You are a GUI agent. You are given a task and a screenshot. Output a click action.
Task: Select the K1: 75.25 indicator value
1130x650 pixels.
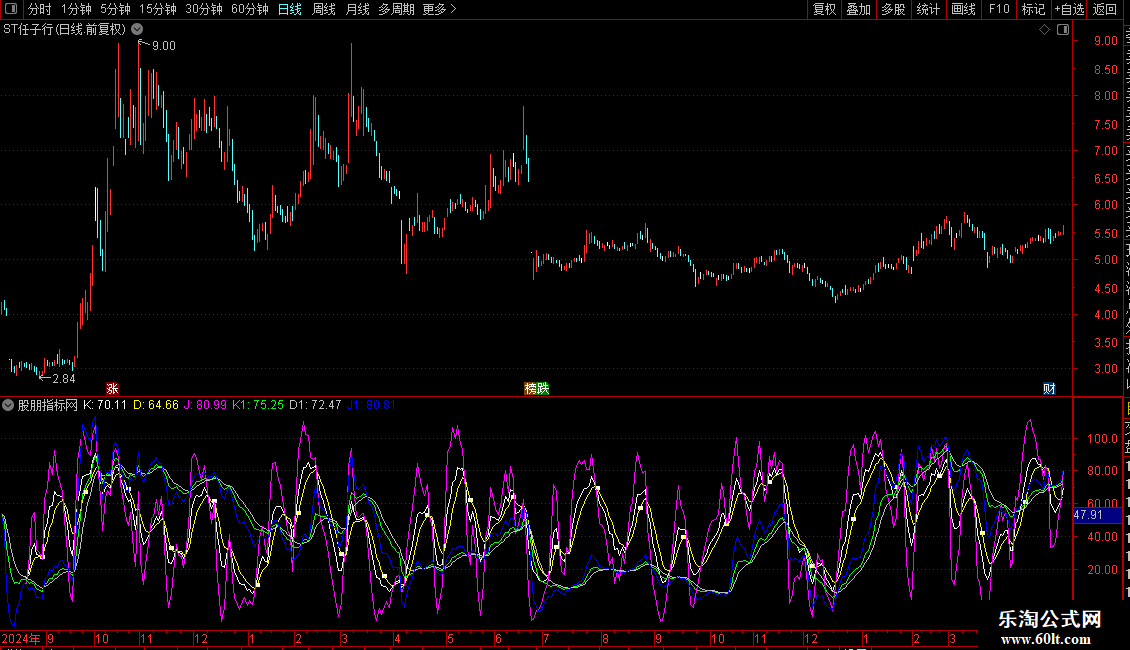pos(258,405)
